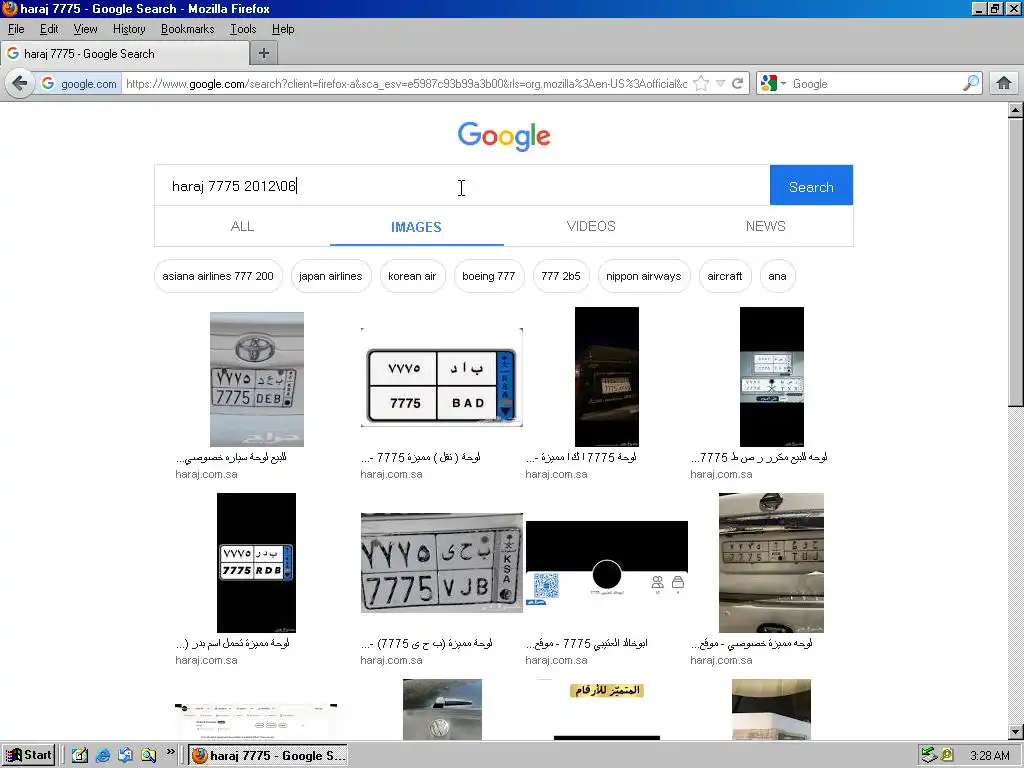1024x768 pixels.
Task: Click the network tray icon with monitors
Action: pyautogui.click(x=929, y=755)
